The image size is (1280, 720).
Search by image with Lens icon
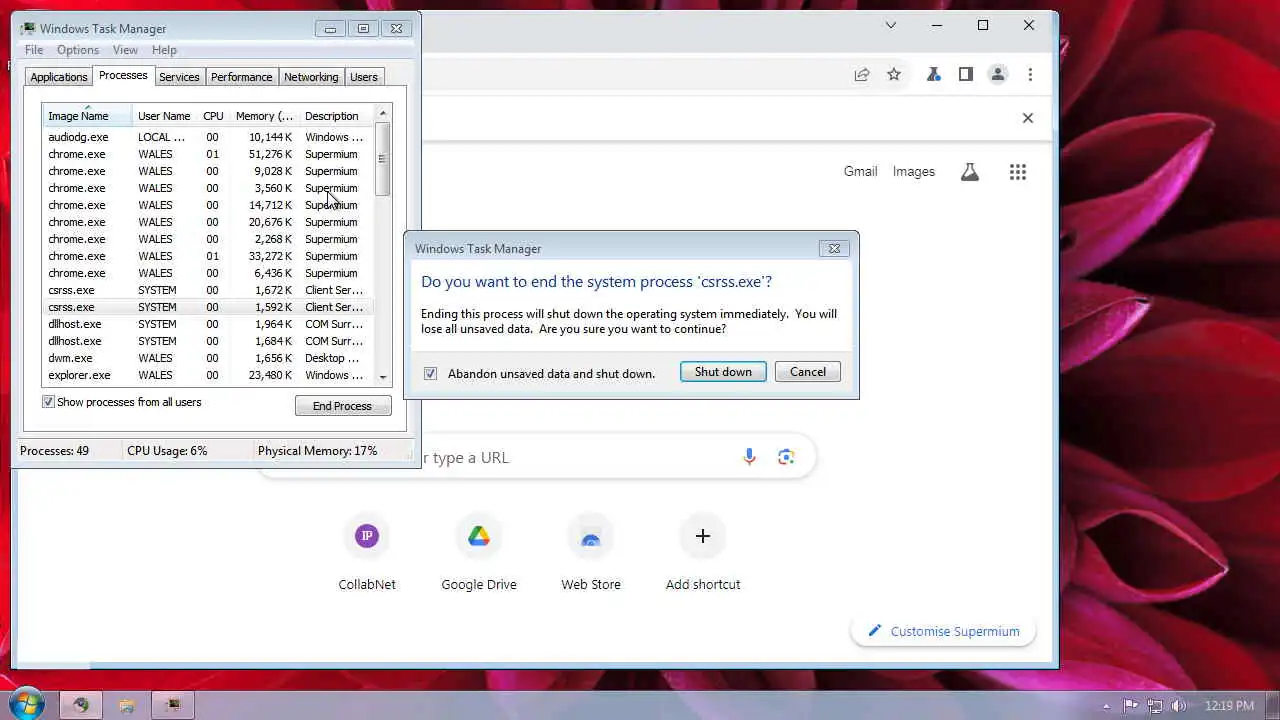pos(786,457)
